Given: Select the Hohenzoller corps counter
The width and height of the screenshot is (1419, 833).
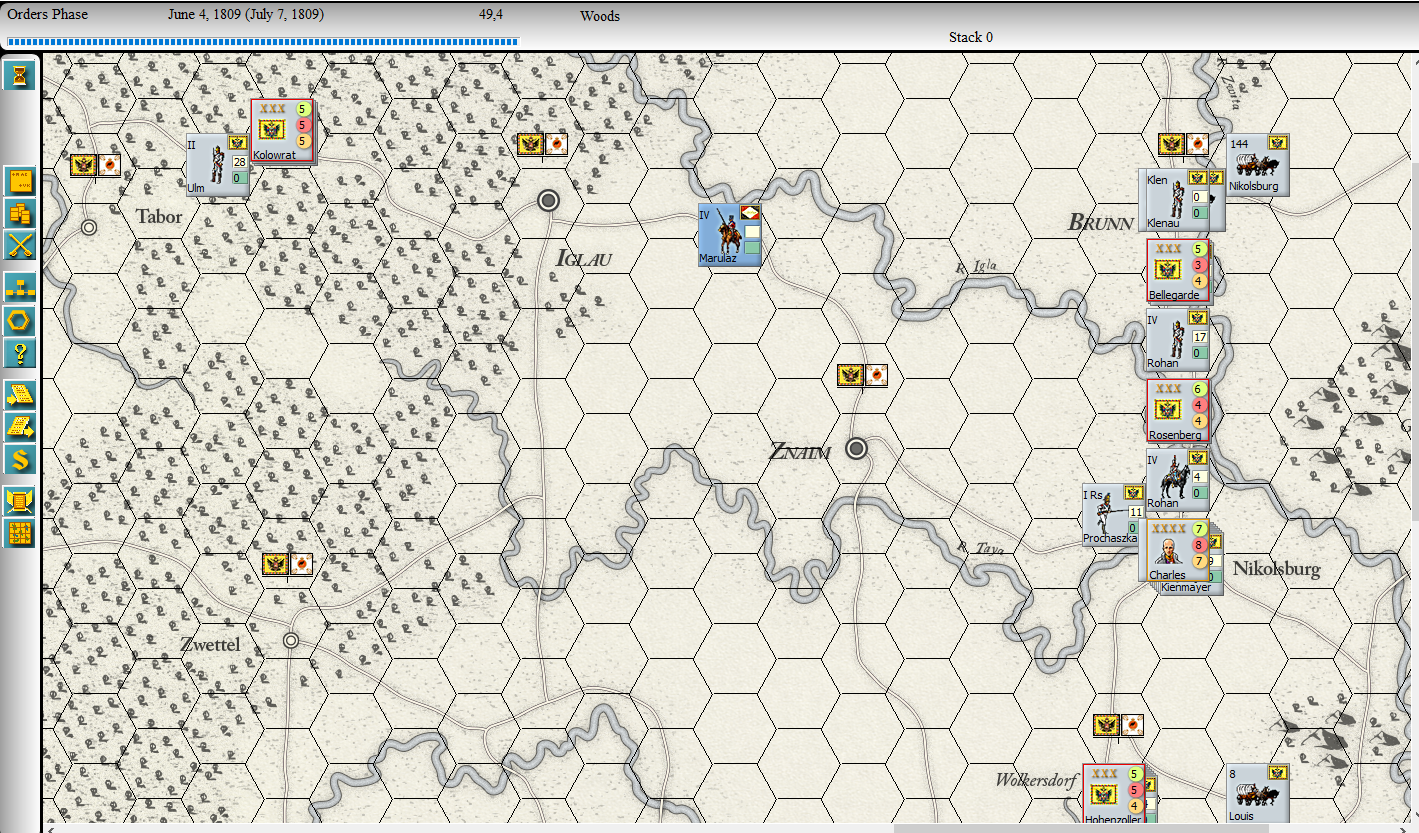Looking at the screenshot, I should [x=1115, y=794].
